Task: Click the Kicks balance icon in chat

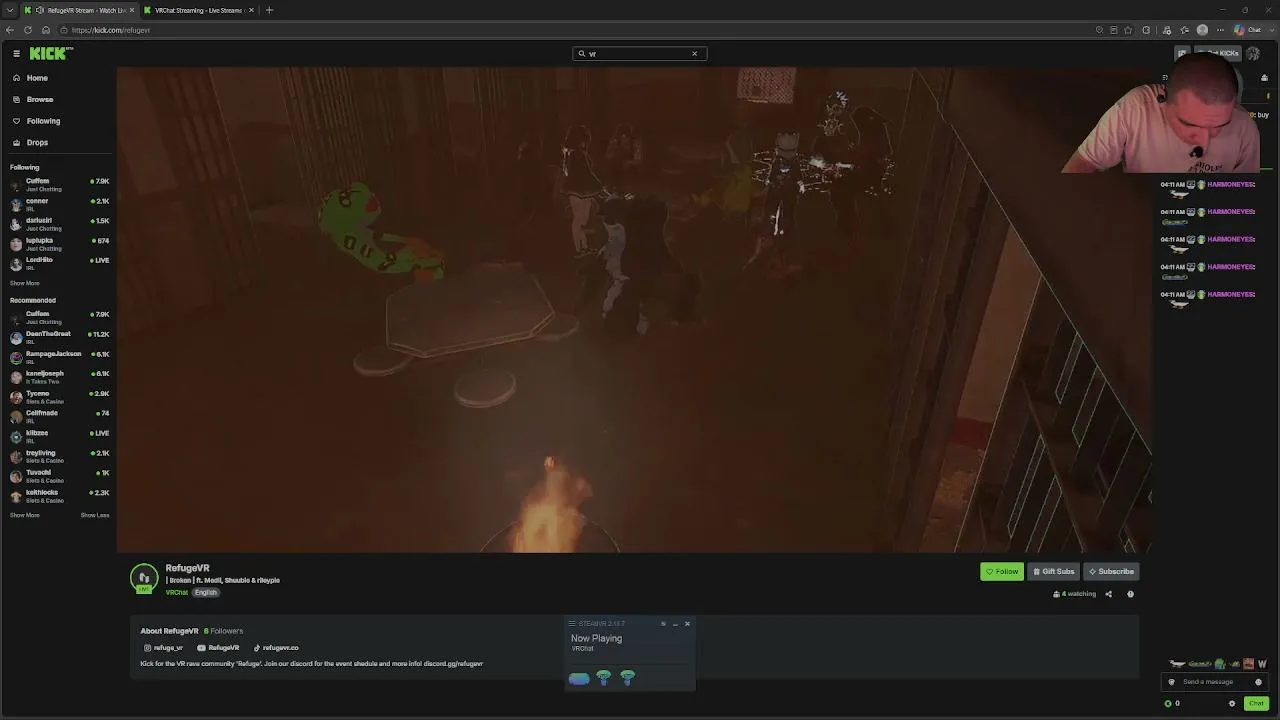Action: pos(1168,703)
